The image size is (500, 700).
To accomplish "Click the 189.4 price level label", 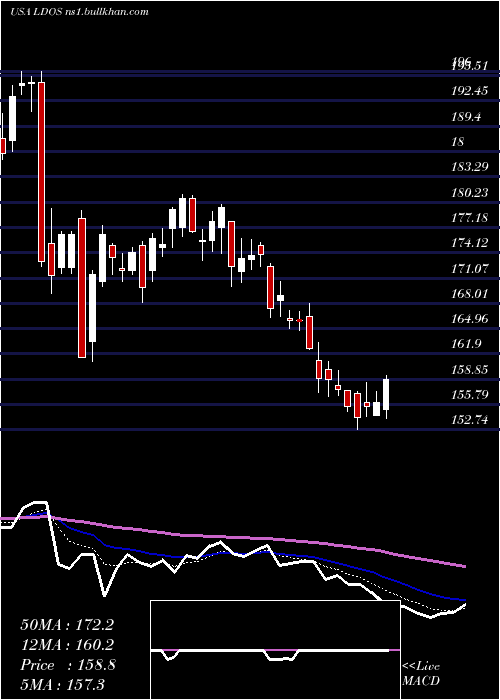I will point(466,117).
